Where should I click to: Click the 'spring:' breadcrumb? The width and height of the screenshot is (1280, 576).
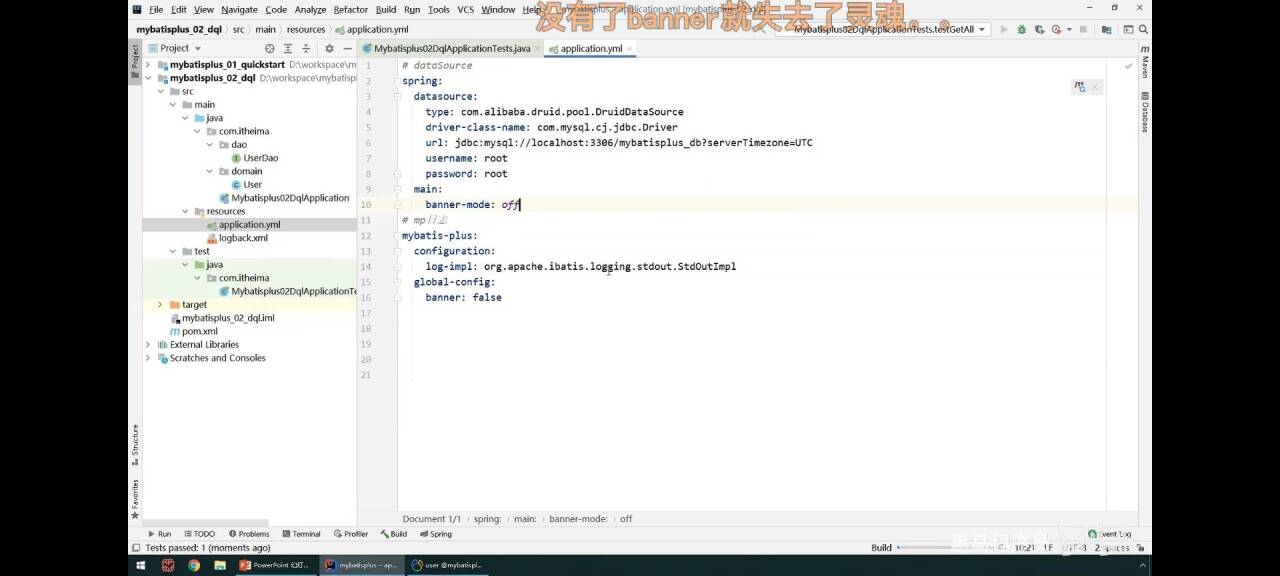point(487,519)
